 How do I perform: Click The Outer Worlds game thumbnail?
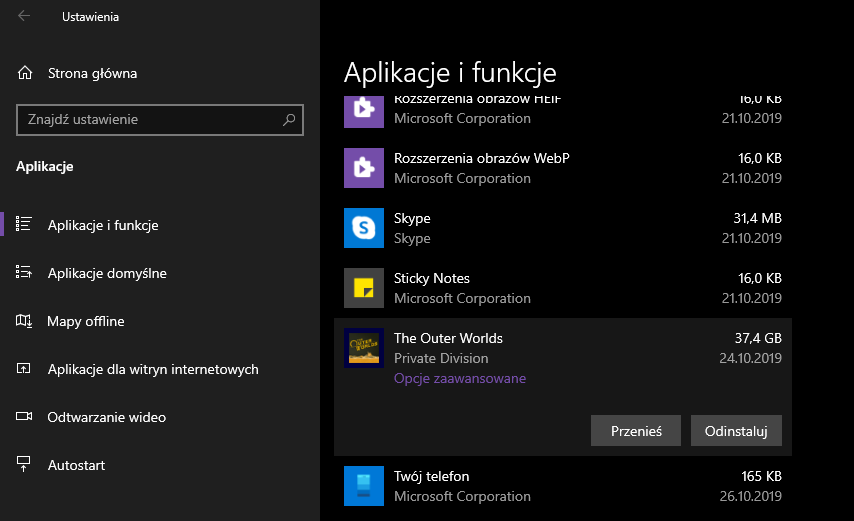[364, 348]
